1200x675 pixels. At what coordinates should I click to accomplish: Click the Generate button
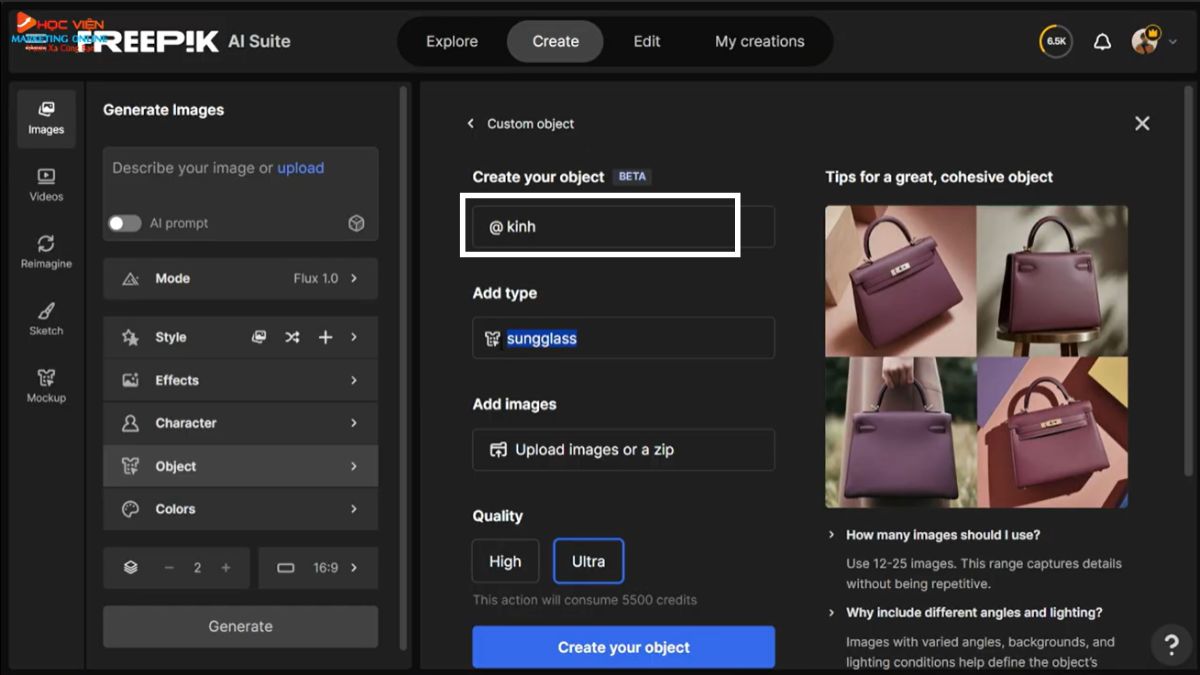click(240, 626)
